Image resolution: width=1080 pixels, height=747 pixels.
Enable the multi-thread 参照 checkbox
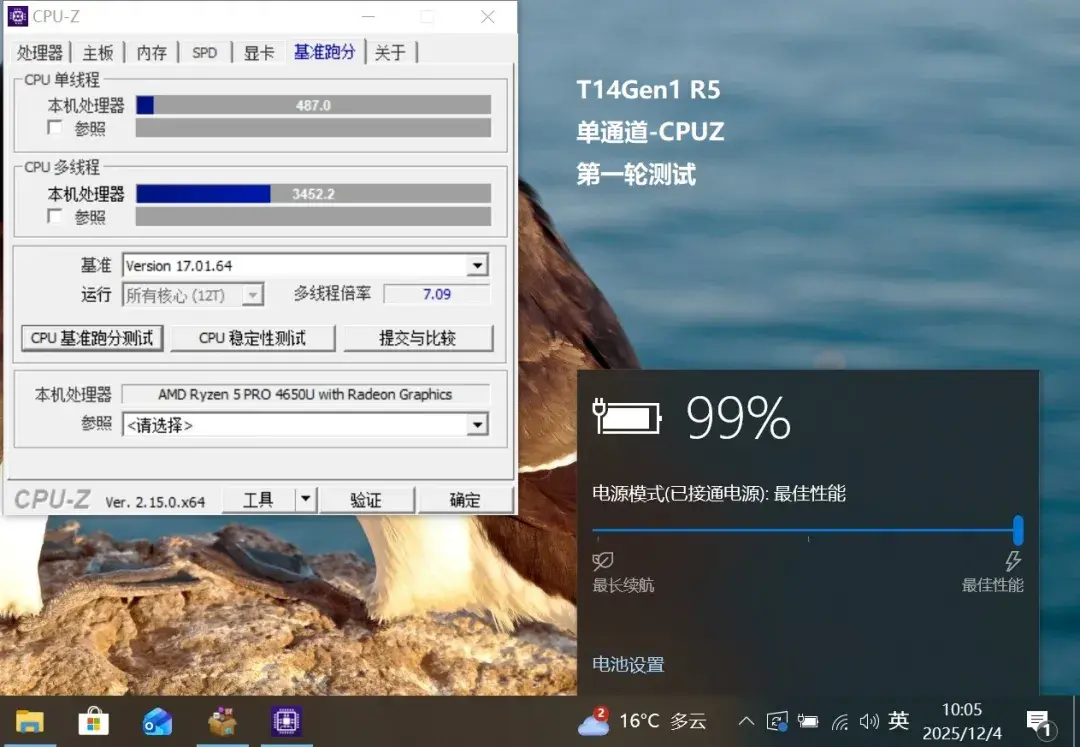click(x=54, y=216)
